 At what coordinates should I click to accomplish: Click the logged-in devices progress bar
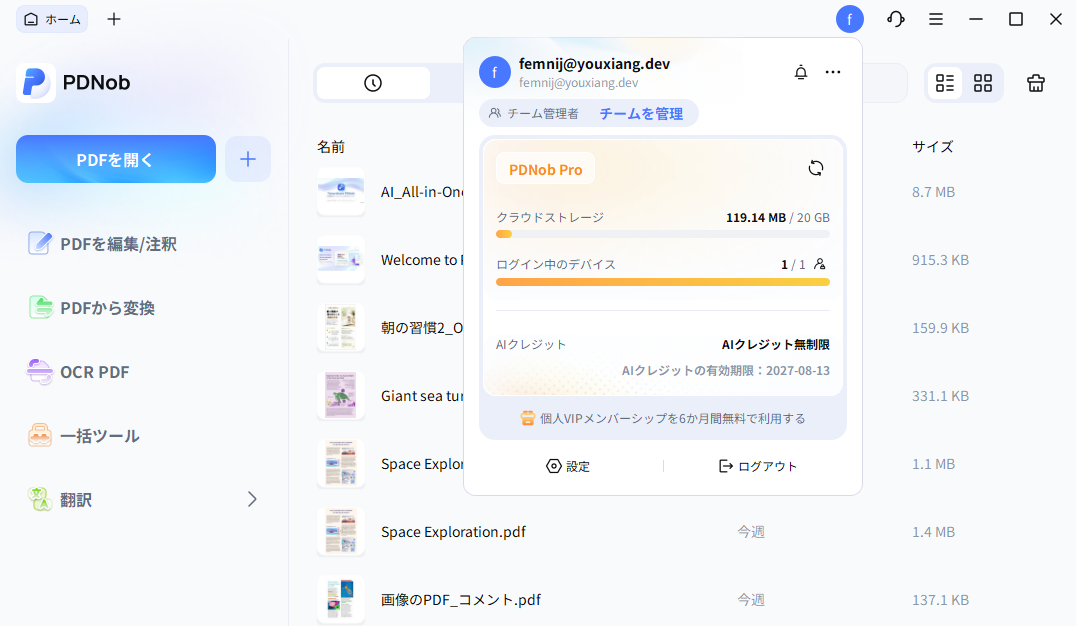coord(663,282)
